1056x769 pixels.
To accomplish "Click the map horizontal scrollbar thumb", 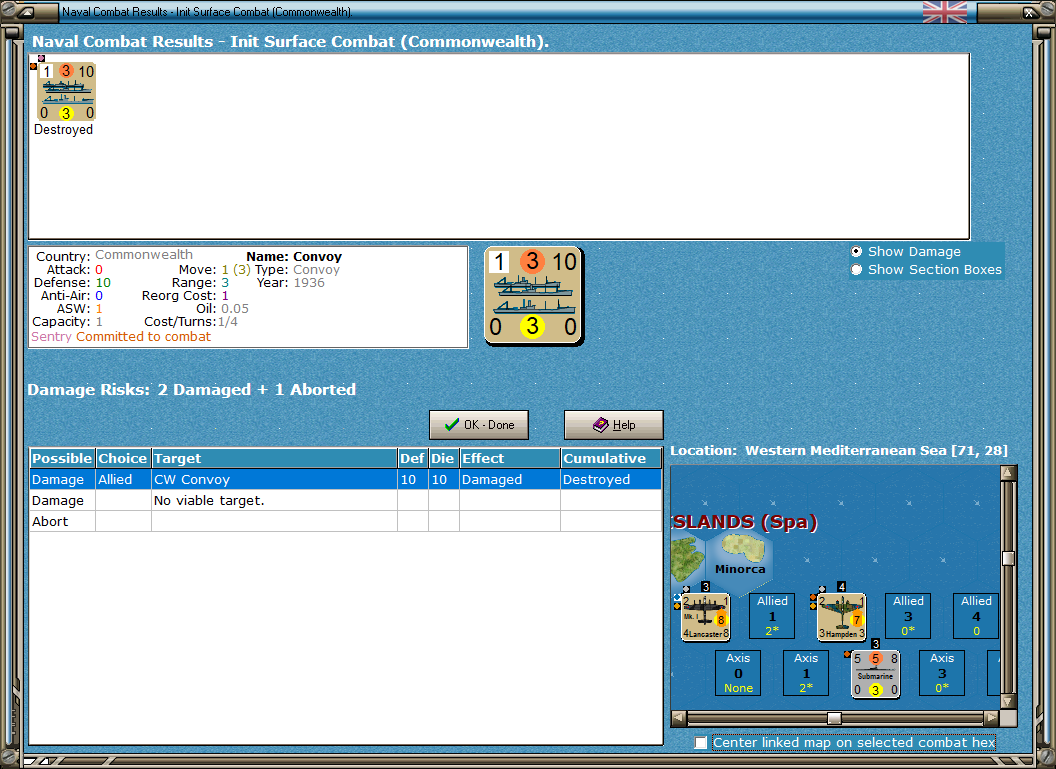I will click(834, 718).
